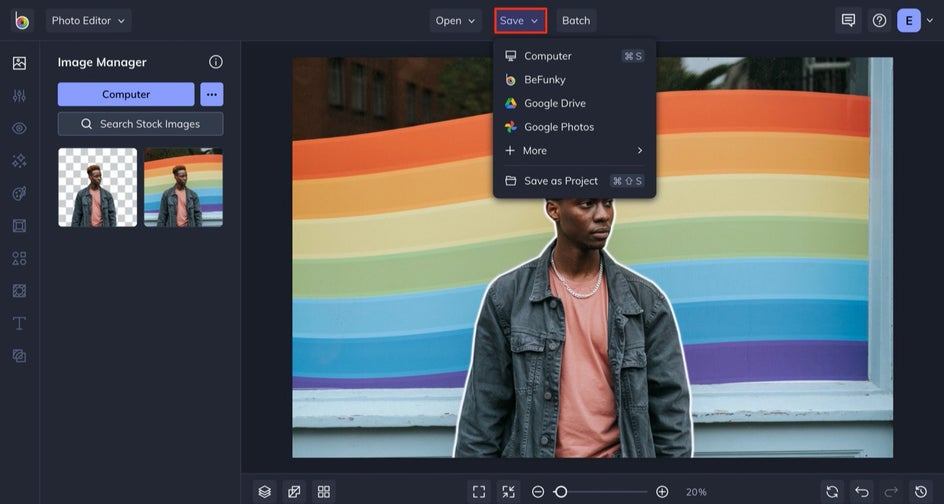Screen dimensions: 944x504
Task: Expand the More submenu
Action: pos(574,151)
